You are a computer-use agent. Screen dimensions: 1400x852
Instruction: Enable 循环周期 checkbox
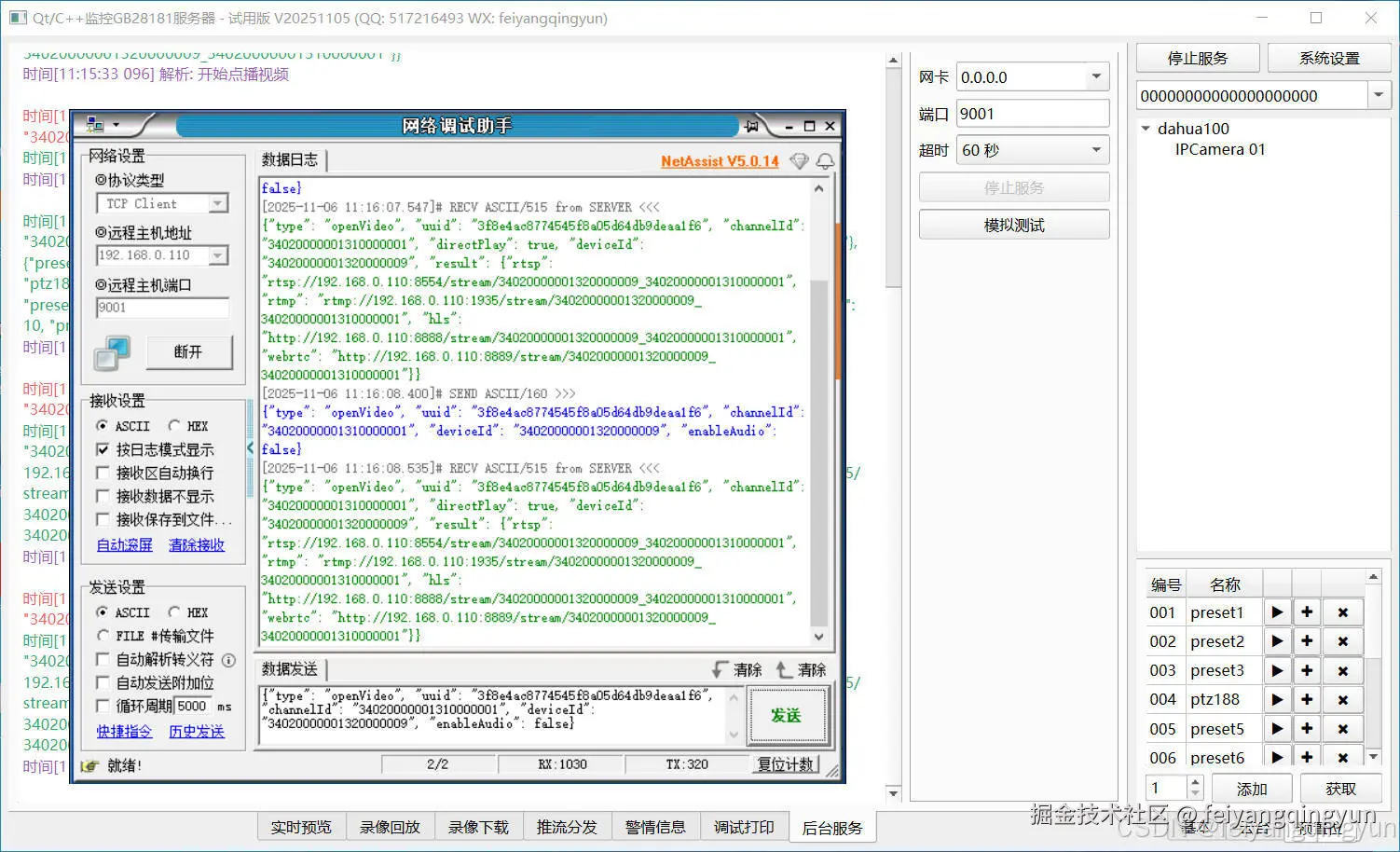[103, 706]
